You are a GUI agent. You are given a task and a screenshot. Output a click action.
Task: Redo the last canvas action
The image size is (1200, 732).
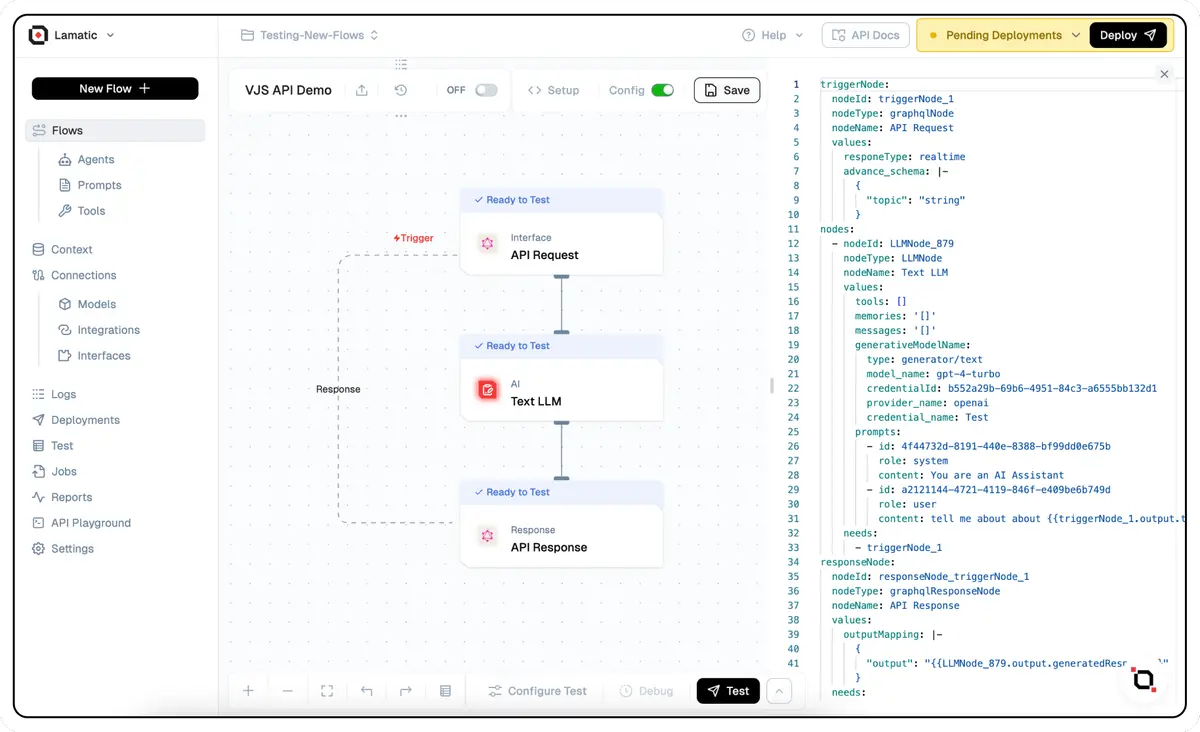[405, 691]
